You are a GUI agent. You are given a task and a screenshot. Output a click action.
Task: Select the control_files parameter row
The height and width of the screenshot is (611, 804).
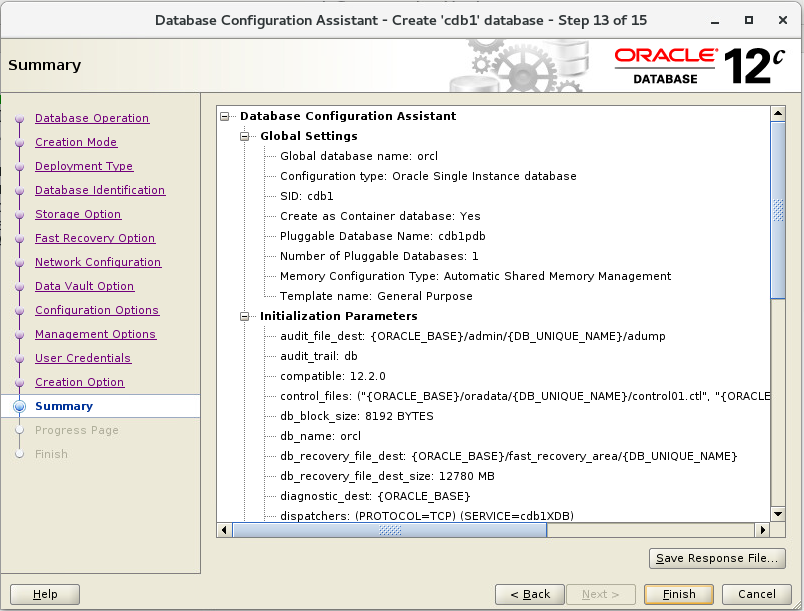(525, 396)
